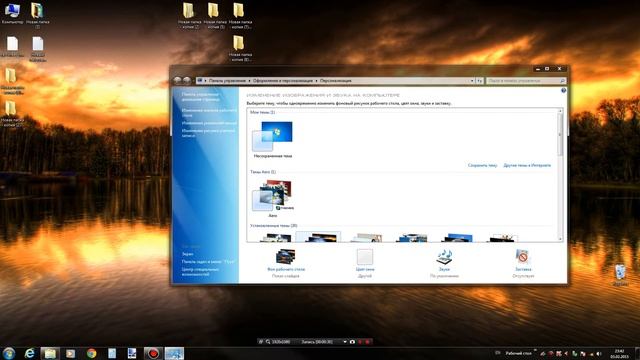The image size is (640, 360).
Task: Click the volume speaker tray icon
Action: (x=599, y=353)
